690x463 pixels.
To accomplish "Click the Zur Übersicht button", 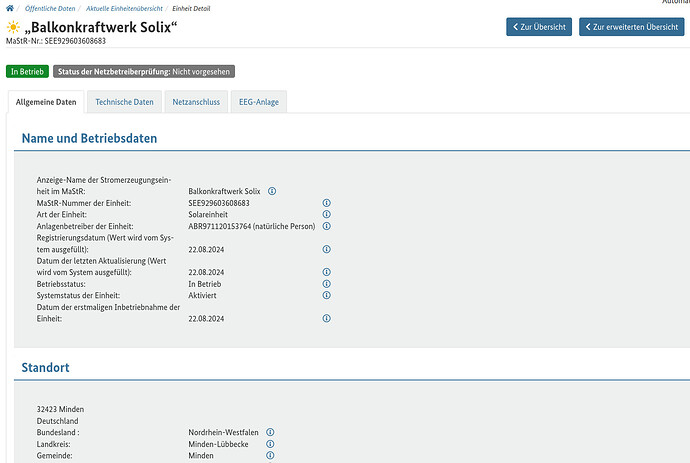I will tap(539, 27).
